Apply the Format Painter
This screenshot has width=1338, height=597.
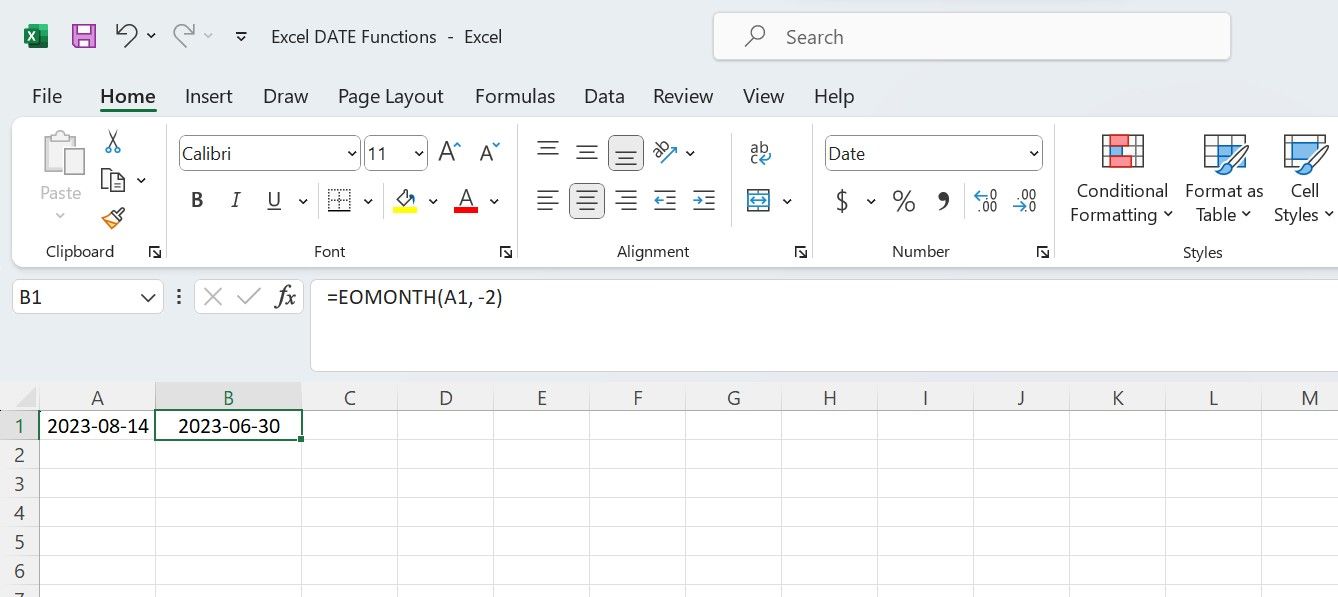tap(113, 219)
